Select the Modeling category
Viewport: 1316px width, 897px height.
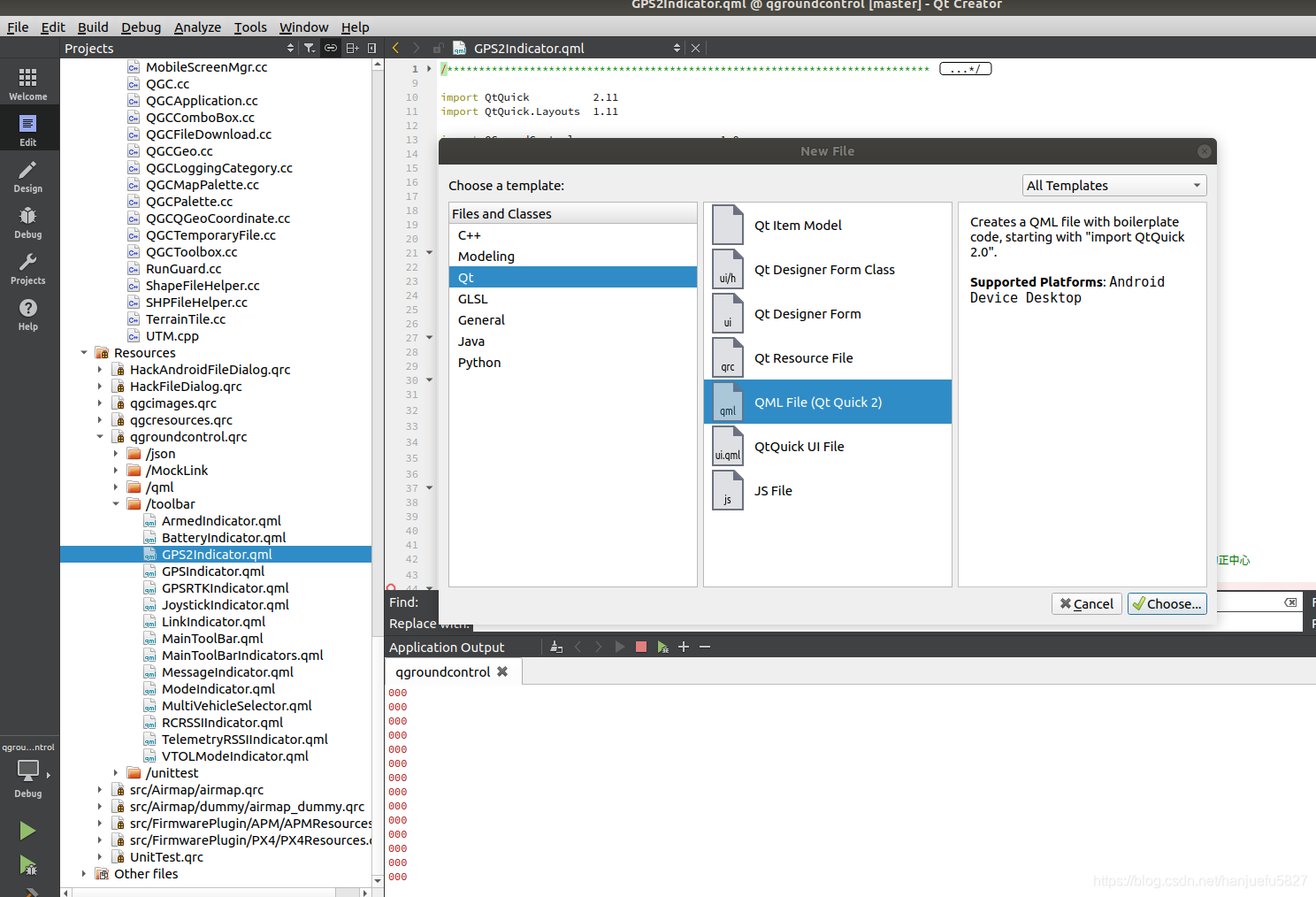573,257
